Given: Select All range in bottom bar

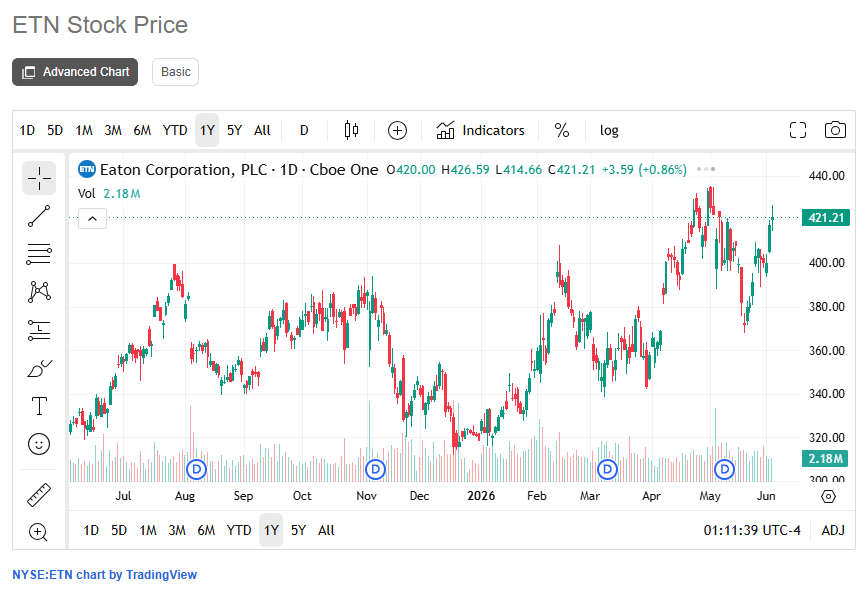Looking at the screenshot, I should tap(326, 530).
